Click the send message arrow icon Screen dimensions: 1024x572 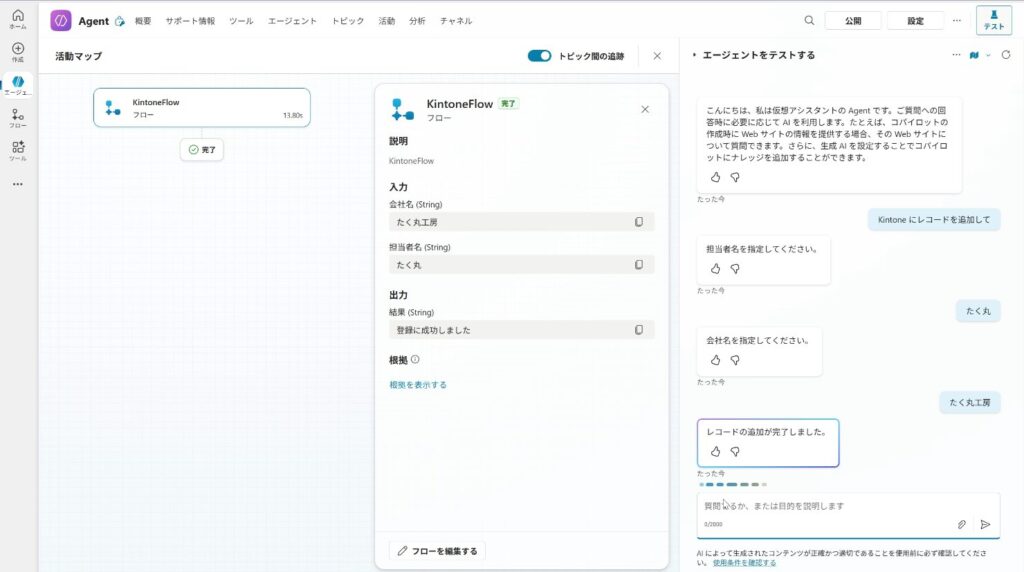click(985, 524)
